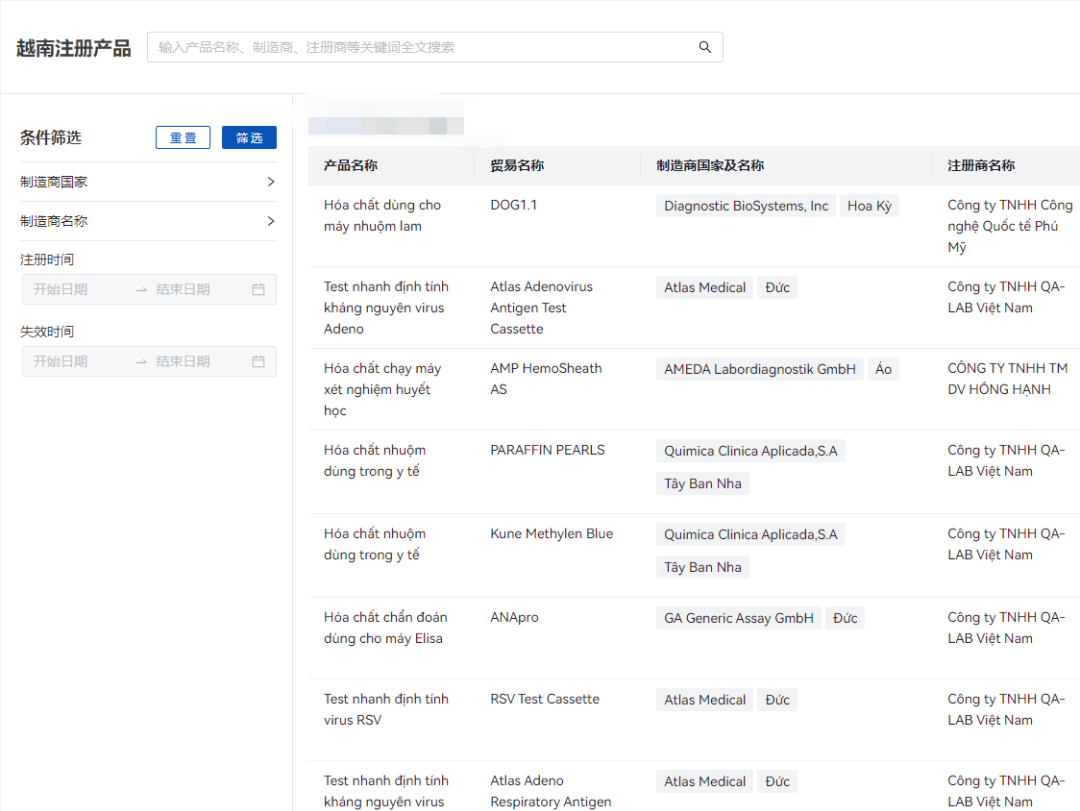This screenshot has width=1080, height=811.
Task: Click Công ty TNHH QA-LAB in ANApro row
Action: [x=1006, y=628]
